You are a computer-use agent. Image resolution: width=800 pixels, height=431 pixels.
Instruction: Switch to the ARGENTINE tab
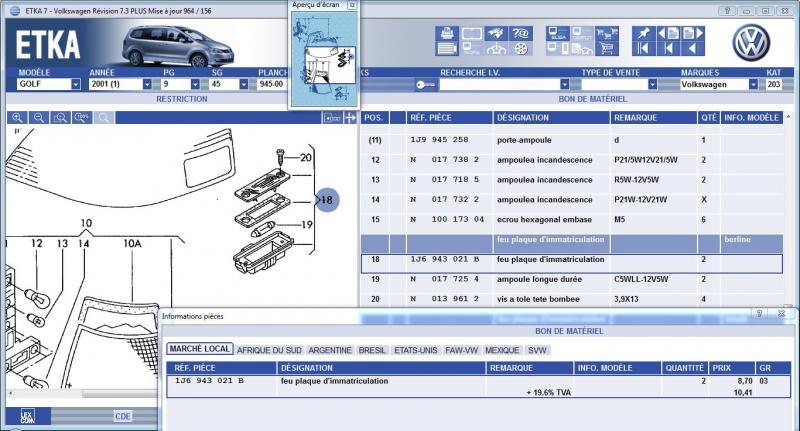[x=330, y=350]
